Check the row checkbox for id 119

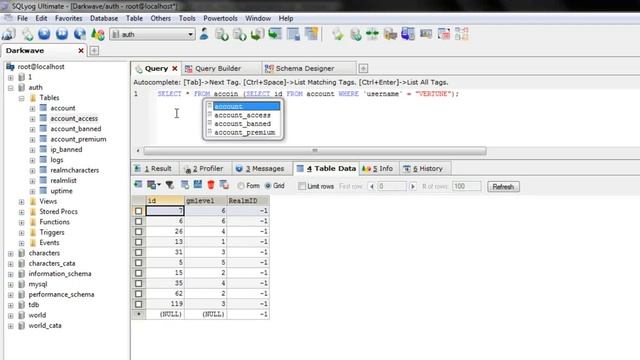point(138,304)
